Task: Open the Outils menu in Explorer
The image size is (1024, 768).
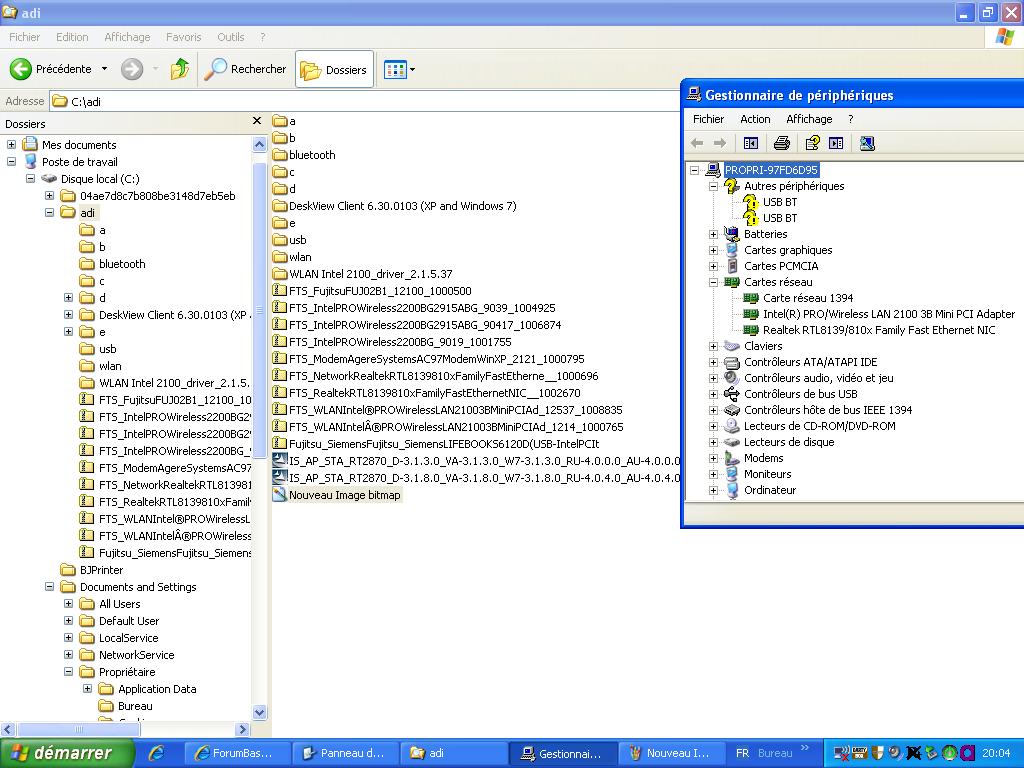Action: click(231, 37)
